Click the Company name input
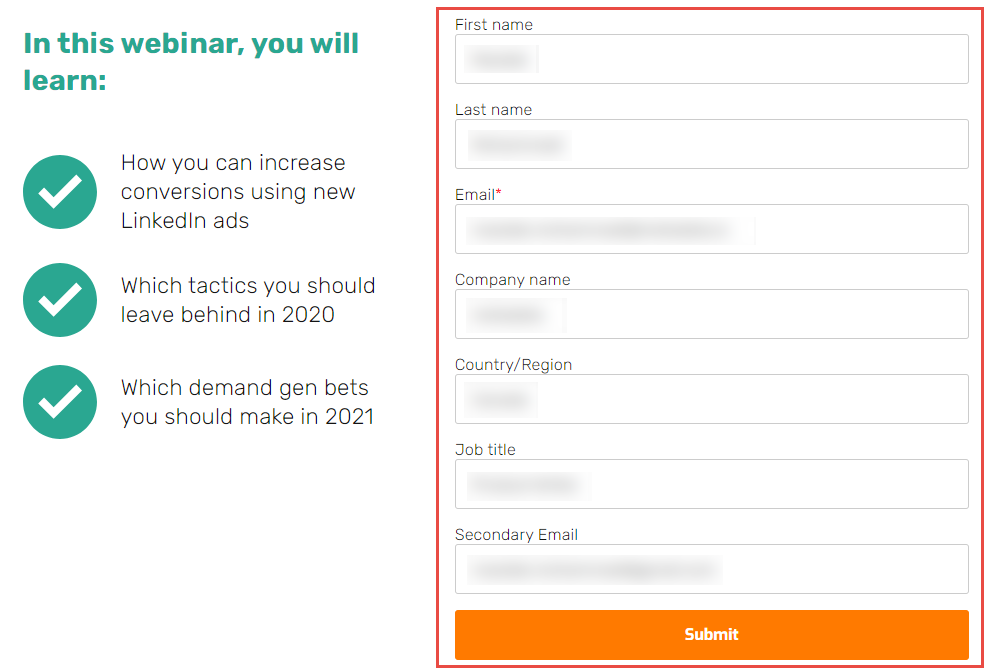The image size is (987, 670). (x=711, y=314)
